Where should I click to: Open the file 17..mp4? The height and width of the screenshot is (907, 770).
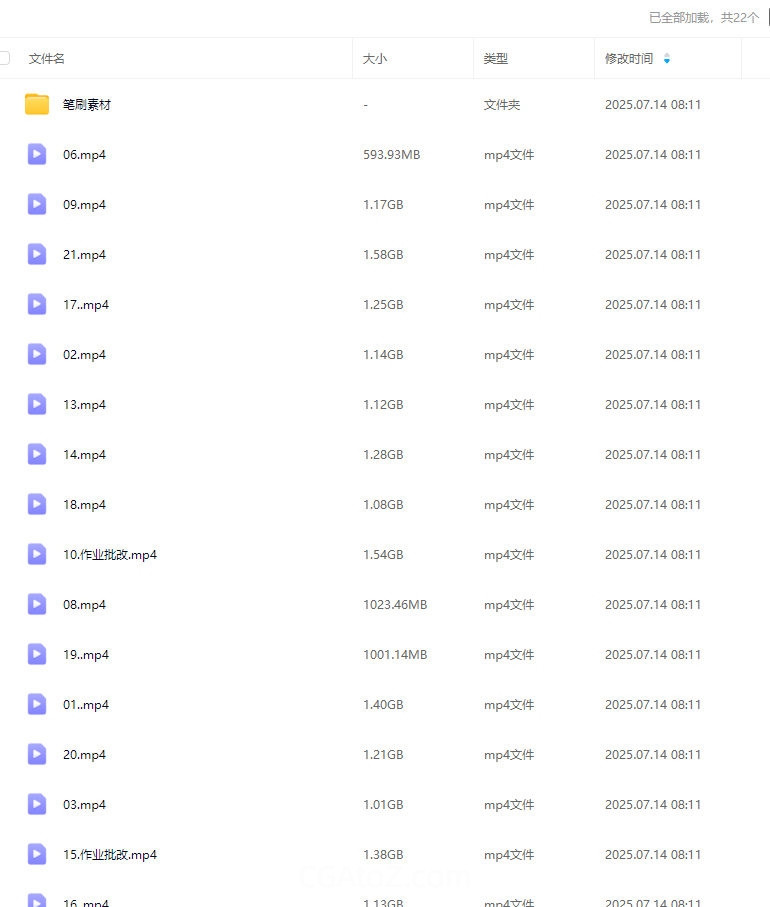click(x=86, y=305)
